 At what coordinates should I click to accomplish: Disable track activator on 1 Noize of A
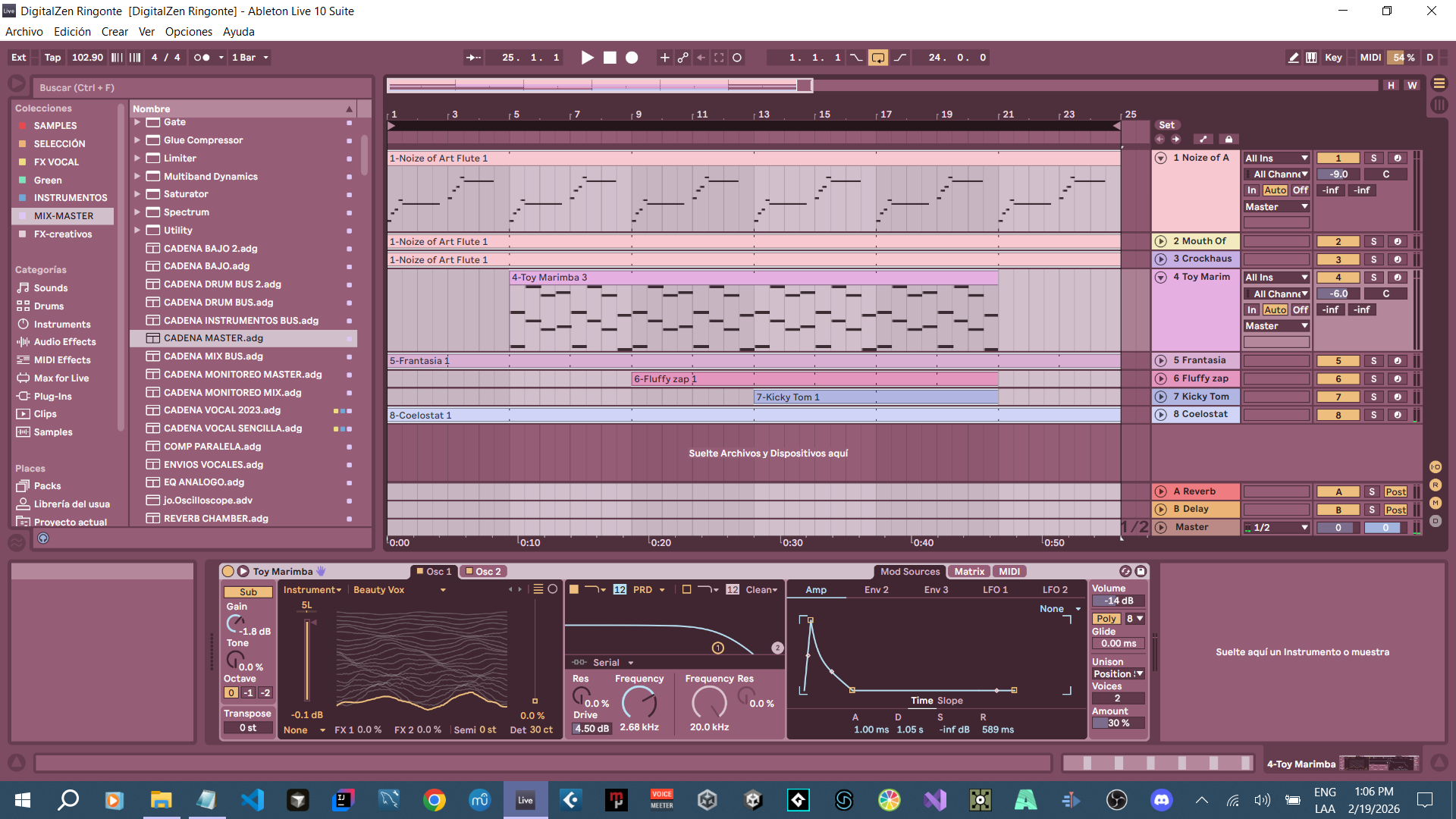coord(1338,158)
